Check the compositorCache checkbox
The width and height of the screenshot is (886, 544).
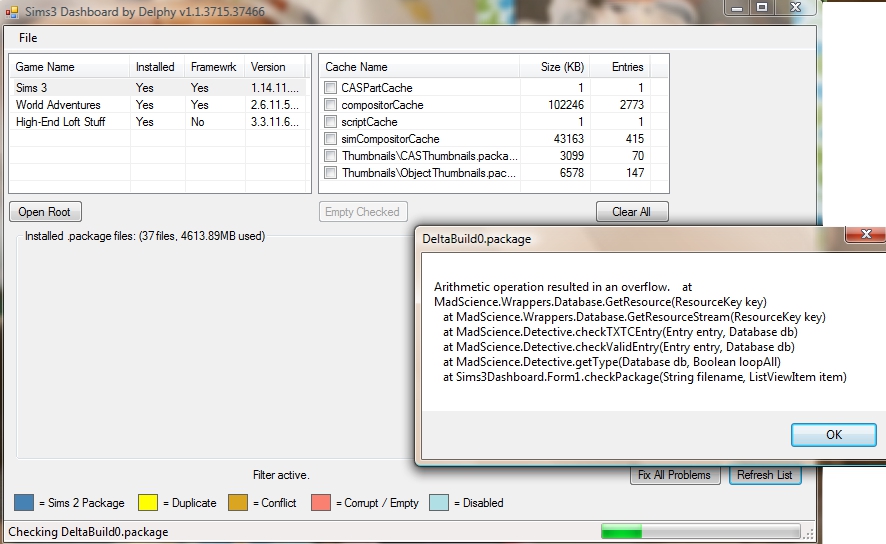[x=331, y=105]
